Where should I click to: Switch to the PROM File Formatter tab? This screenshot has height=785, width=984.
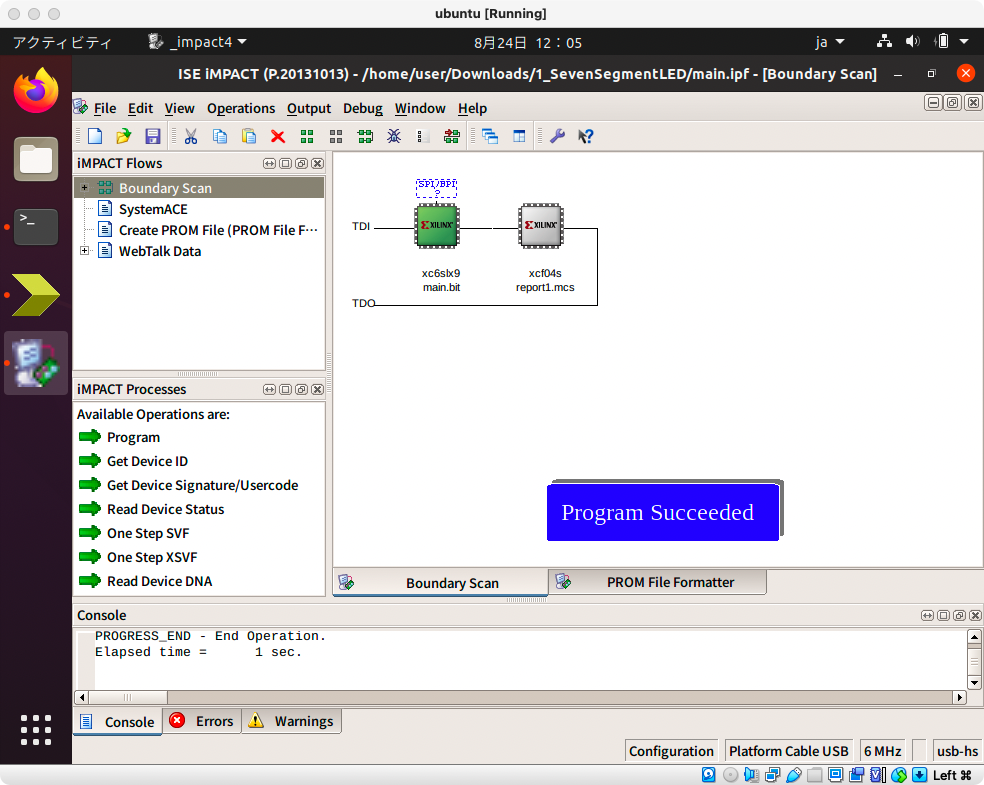pyautogui.click(x=657, y=582)
